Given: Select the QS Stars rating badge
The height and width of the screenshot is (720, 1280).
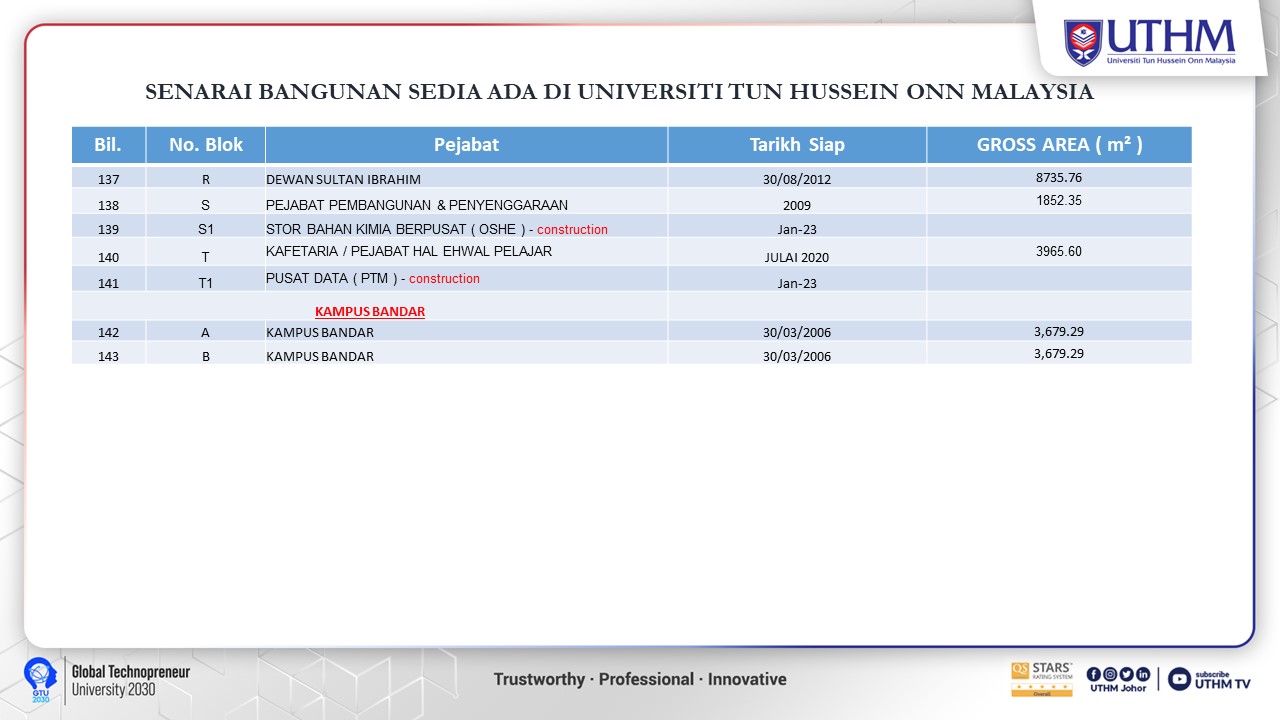Looking at the screenshot, I should point(1041,678).
